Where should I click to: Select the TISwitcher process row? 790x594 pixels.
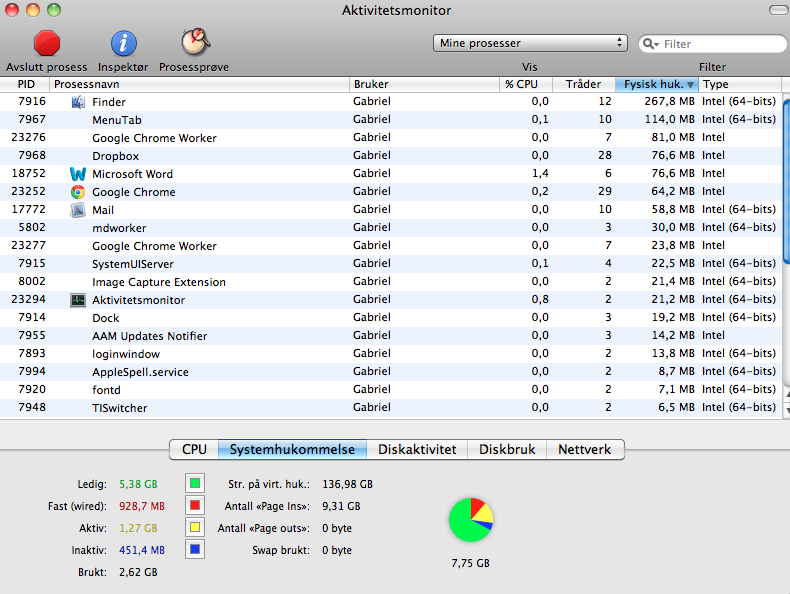[390, 408]
